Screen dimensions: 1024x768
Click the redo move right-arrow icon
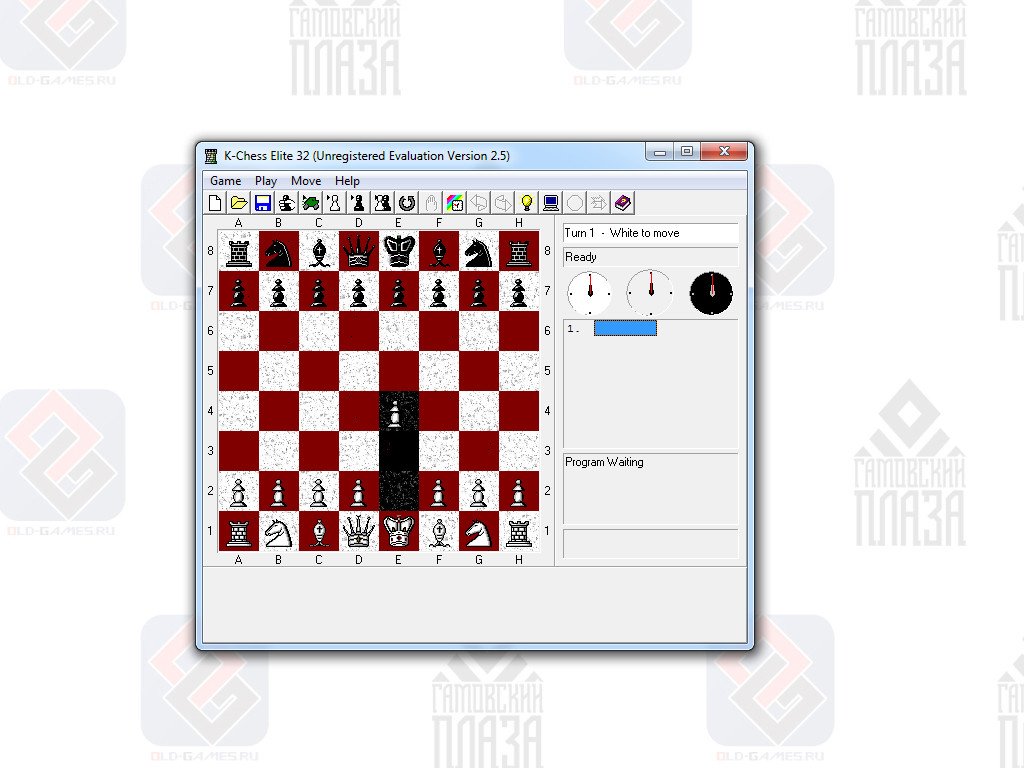click(503, 203)
